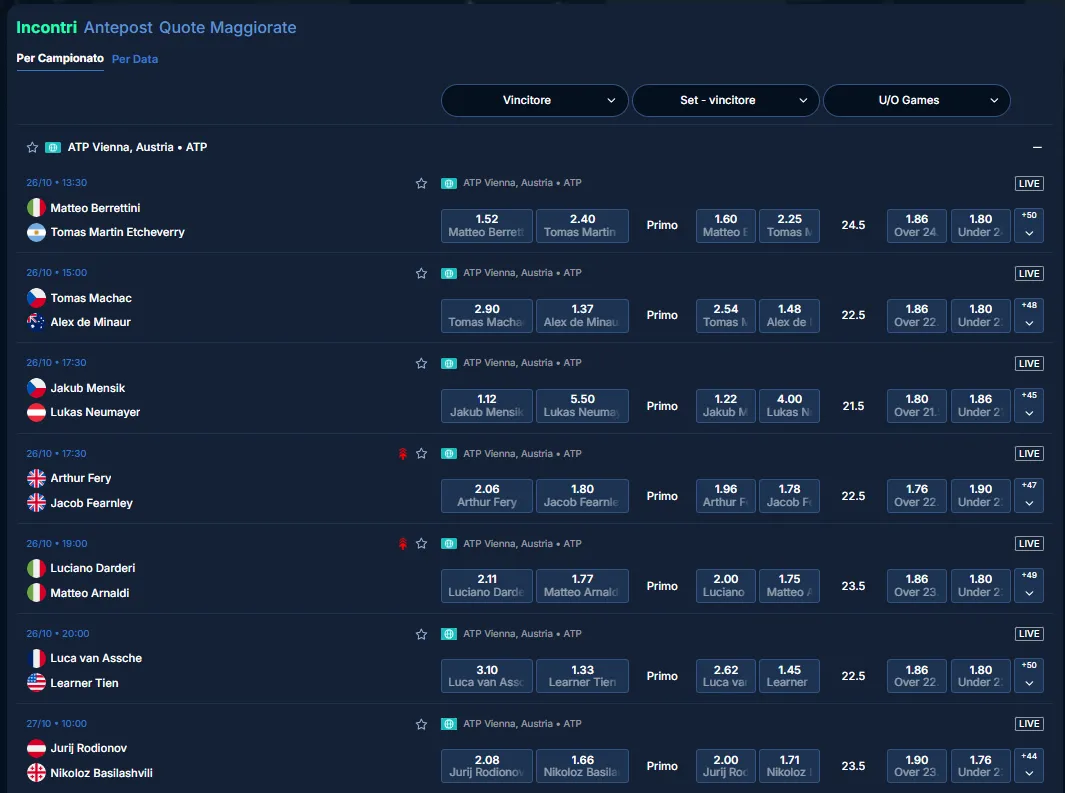This screenshot has width=1065, height=793.
Task: Switch to the Incontri tab
Action: [46, 28]
